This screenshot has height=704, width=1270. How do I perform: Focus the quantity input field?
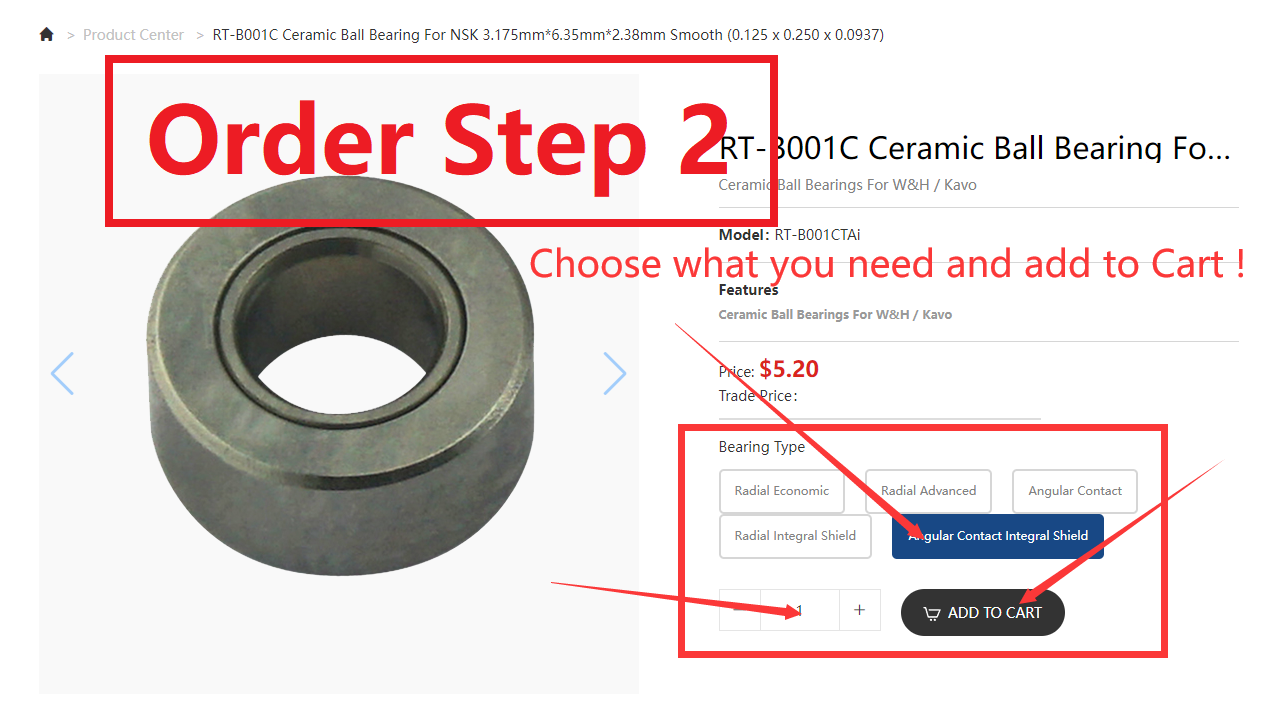800,610
